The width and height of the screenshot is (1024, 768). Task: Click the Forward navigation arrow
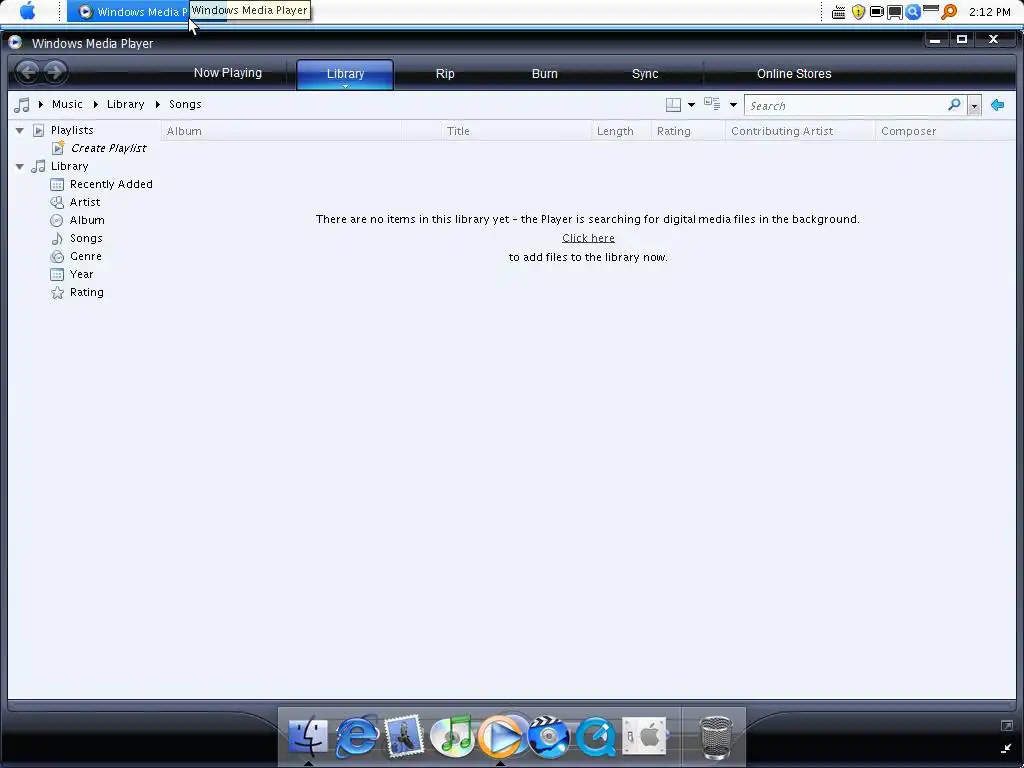tap(56, 72)
